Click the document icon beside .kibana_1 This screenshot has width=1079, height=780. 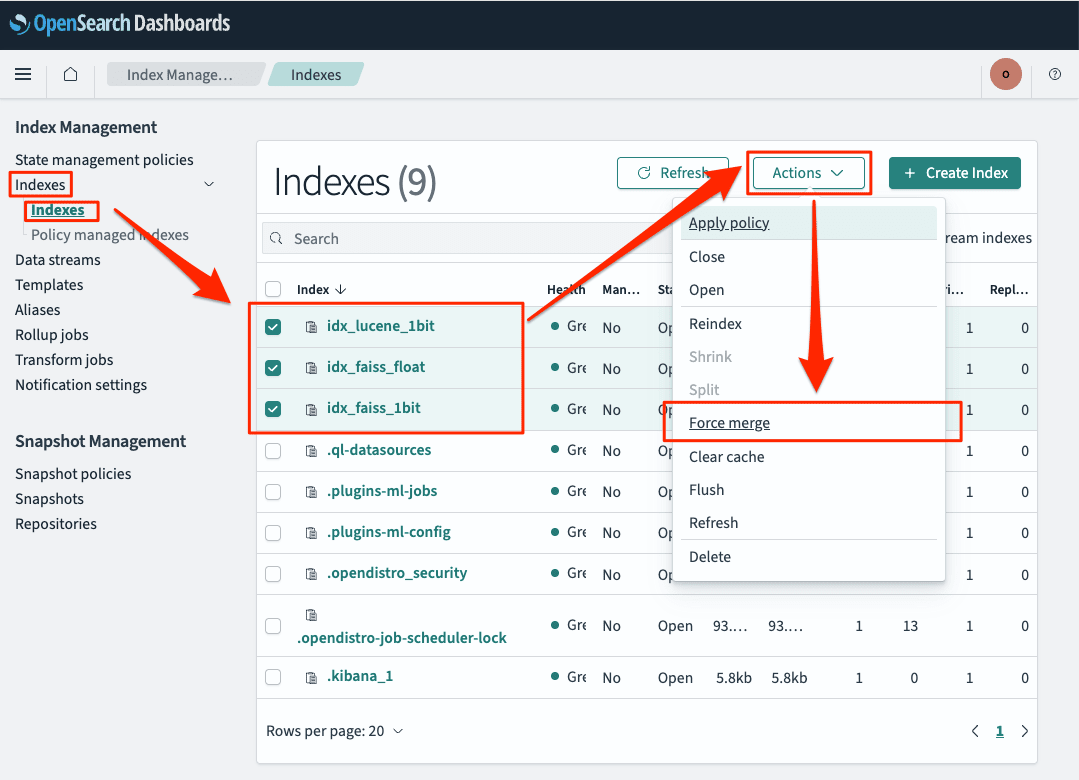click(311, 677)
